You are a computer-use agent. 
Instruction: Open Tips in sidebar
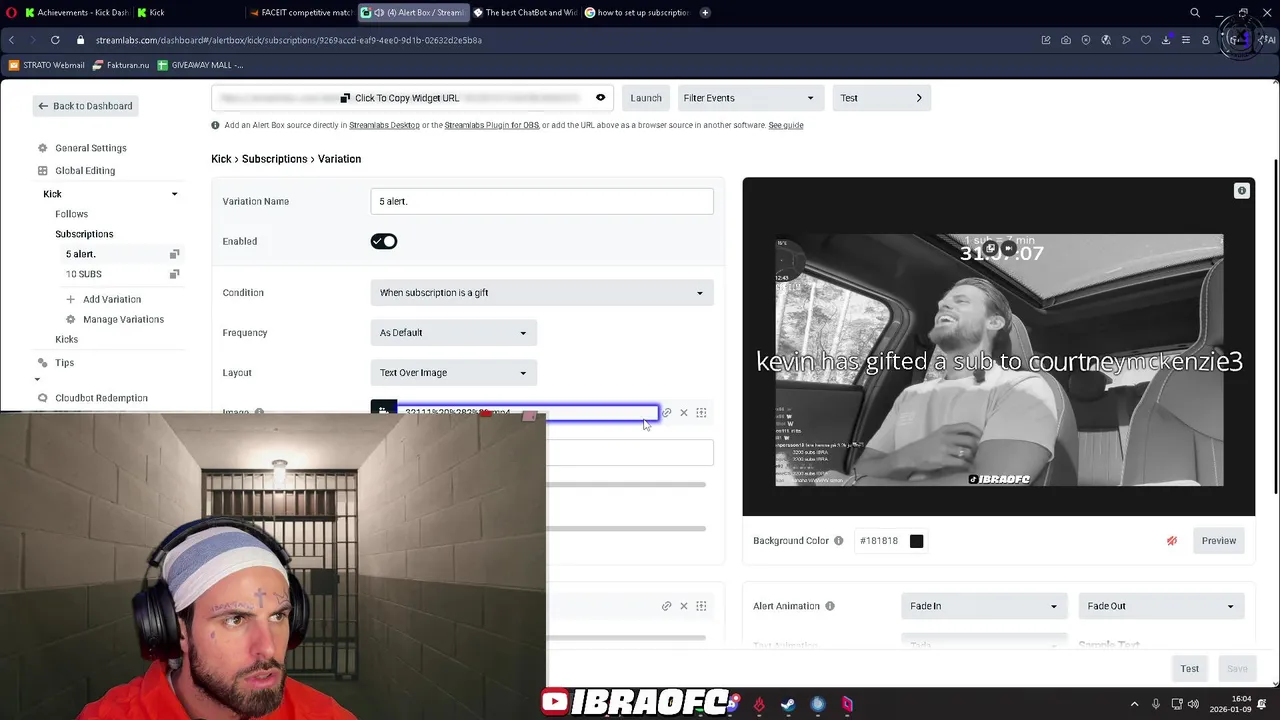(x=64, y=363)
